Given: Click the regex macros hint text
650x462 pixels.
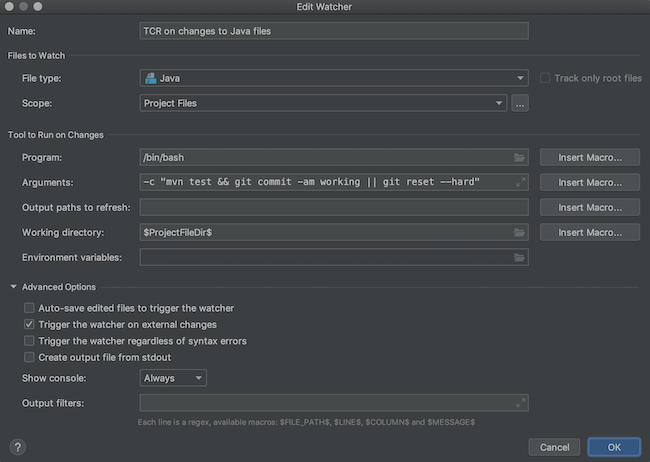Looking at the screenshot, I should (306, 422).
